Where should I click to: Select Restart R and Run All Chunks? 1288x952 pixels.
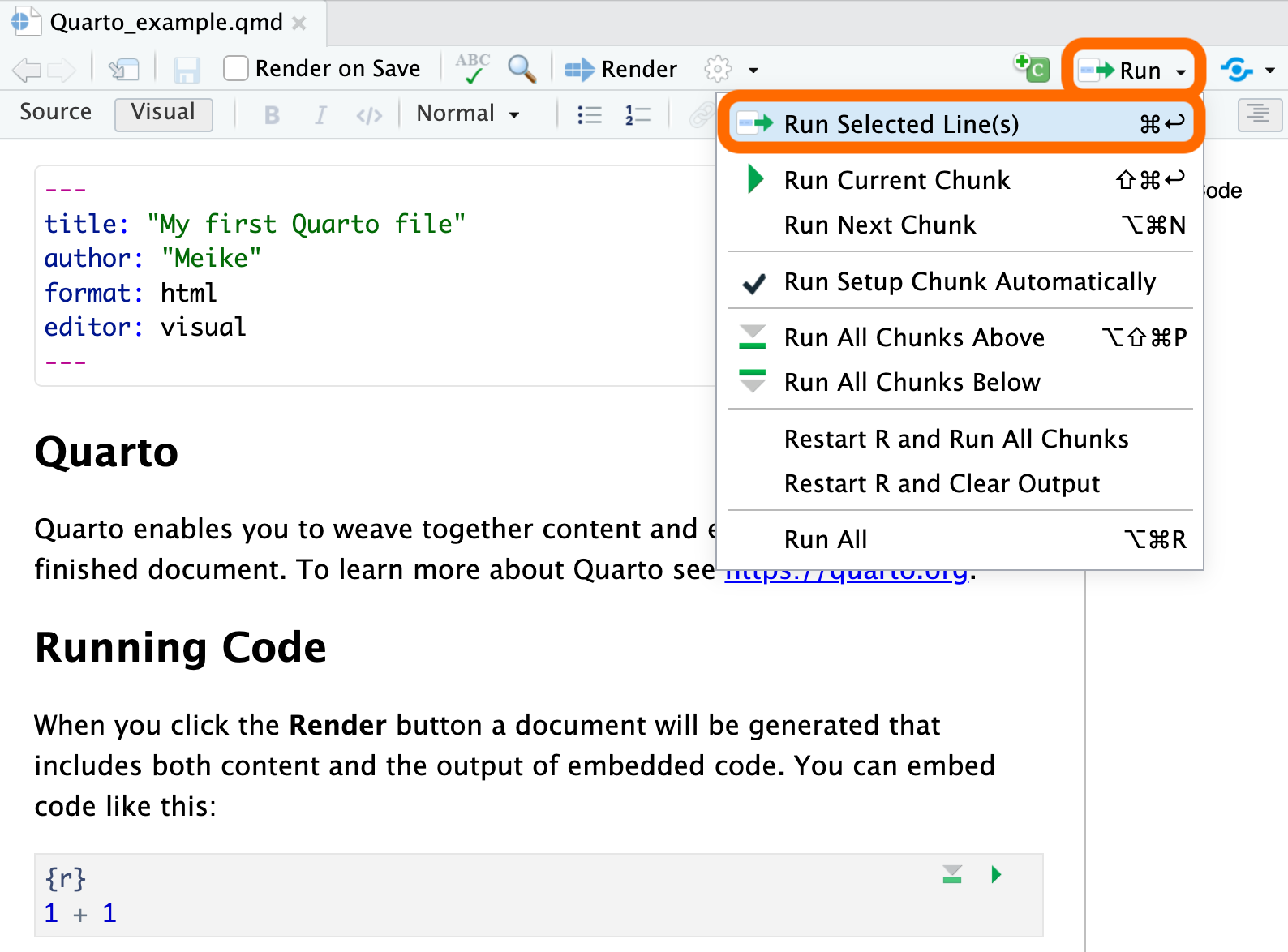coord(955,439)
